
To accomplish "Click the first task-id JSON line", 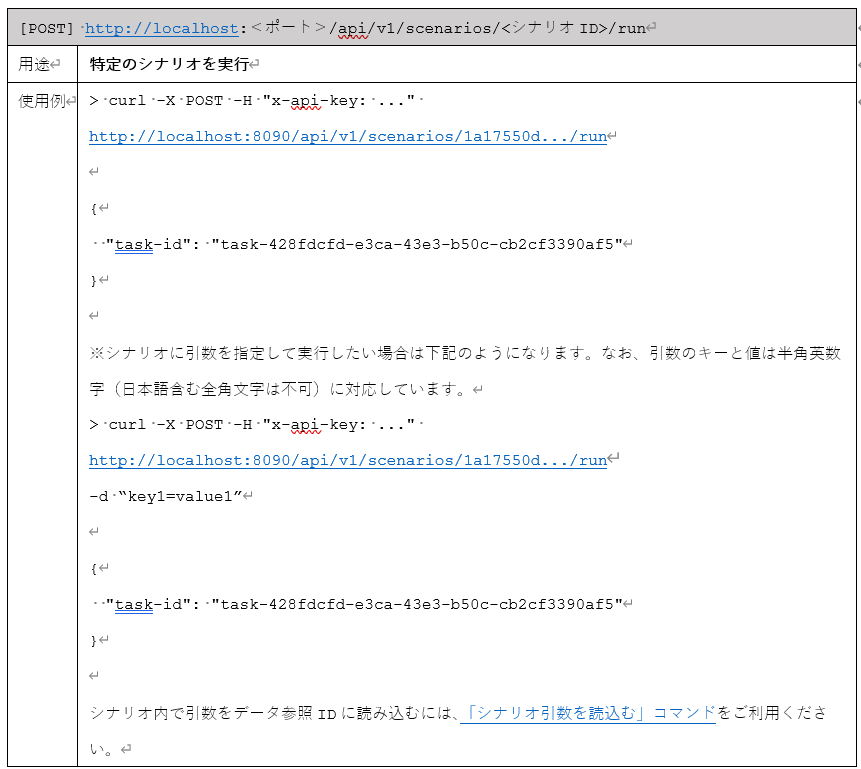I will point(365,244).
